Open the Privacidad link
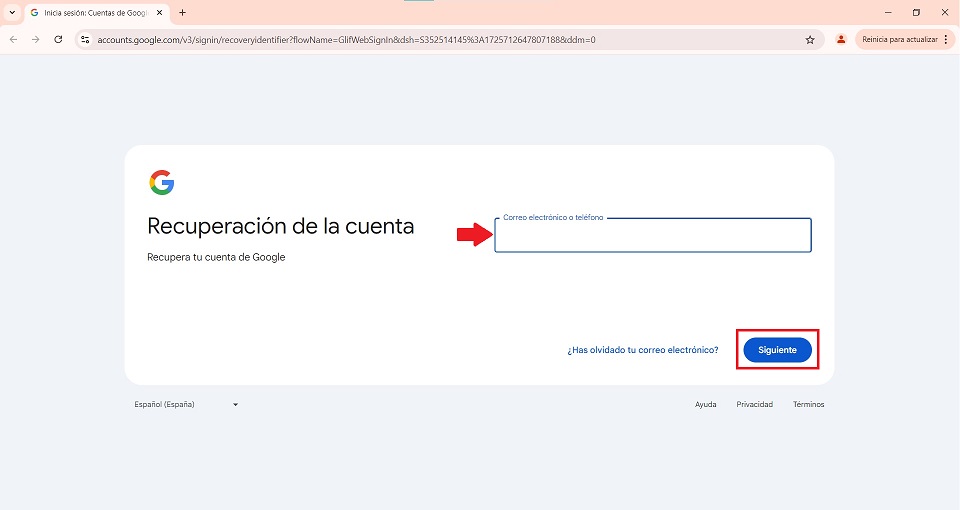This screenshot has width=960, height=510. pyautogui.click(x=754, y=404)
